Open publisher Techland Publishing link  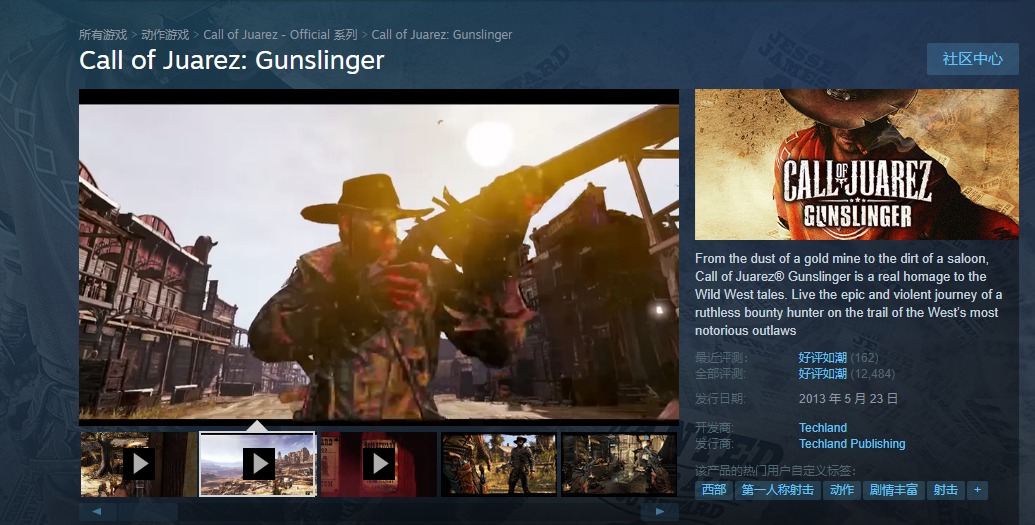click(x=851, y=444)
